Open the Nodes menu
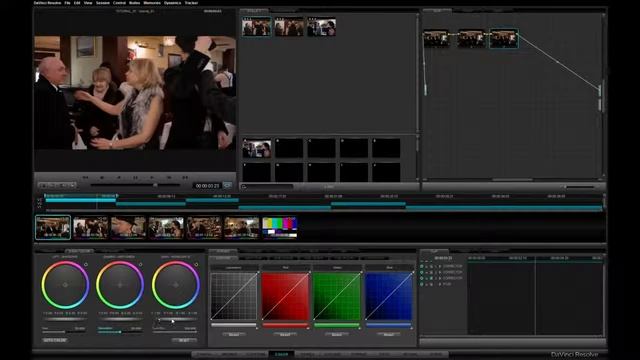The height and width of the screenshot is (360, 640). 134,3
